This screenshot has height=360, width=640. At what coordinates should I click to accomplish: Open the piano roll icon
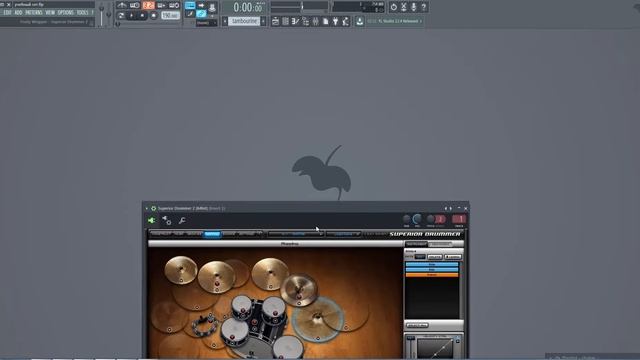point(296,21)
